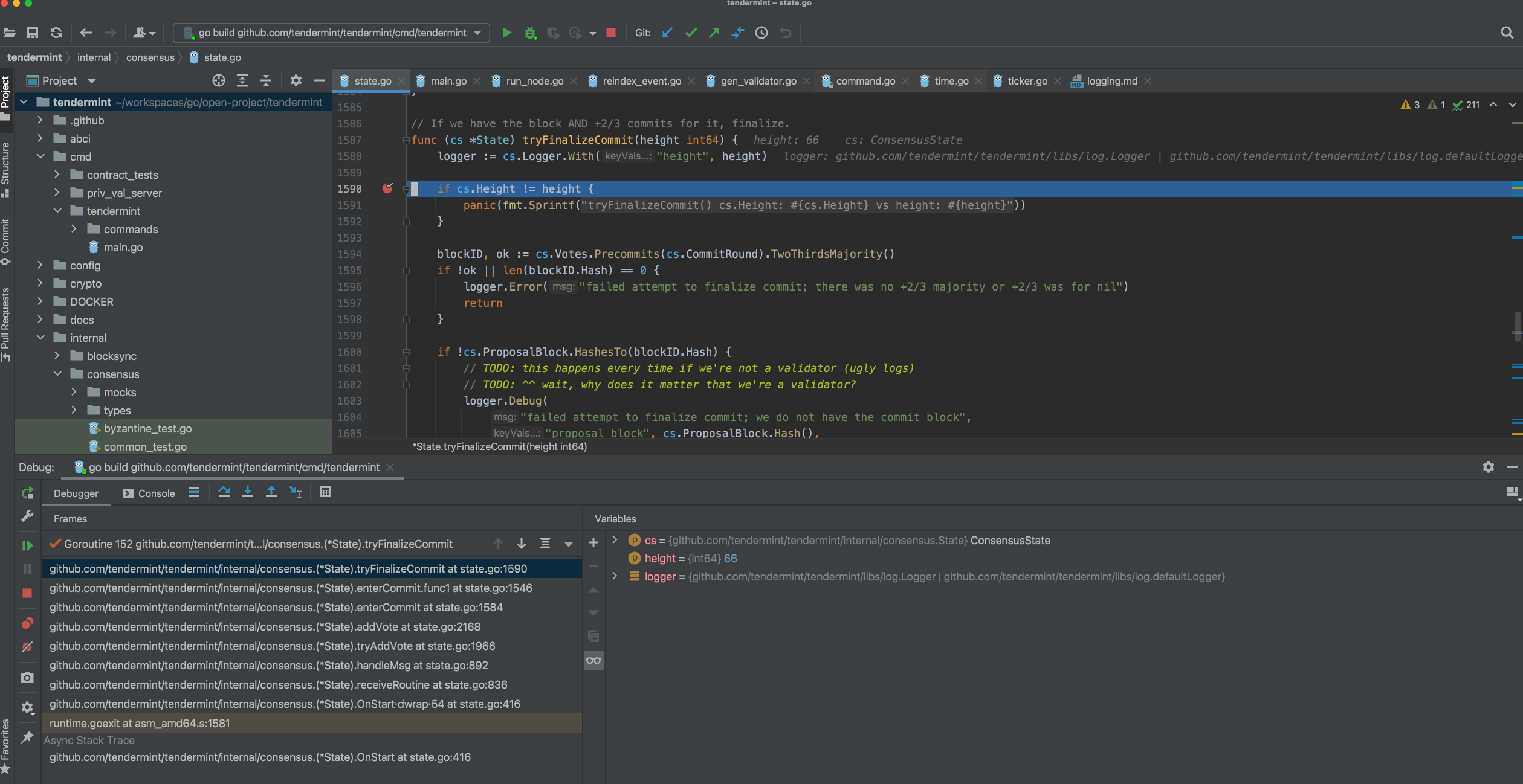Expand the logger variable entry
Image resolution: width=1523 pixels, height=784 pixels.
click(x=614, y=576)
